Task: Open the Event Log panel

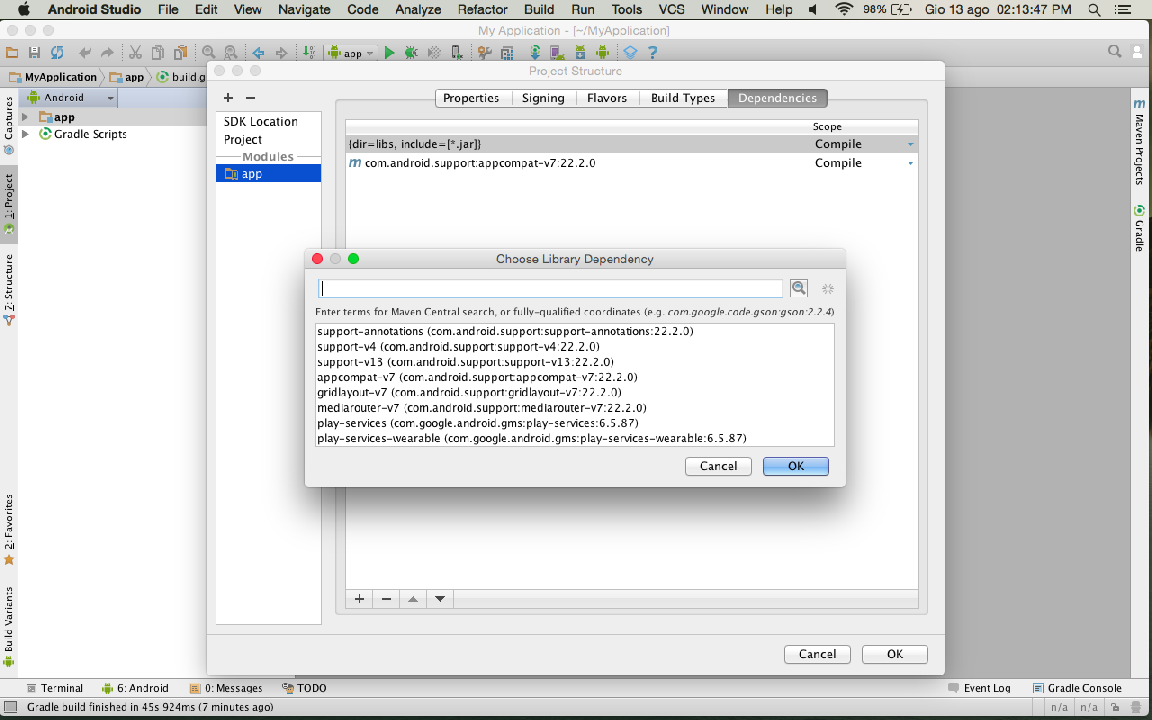Action: point(979,688)
